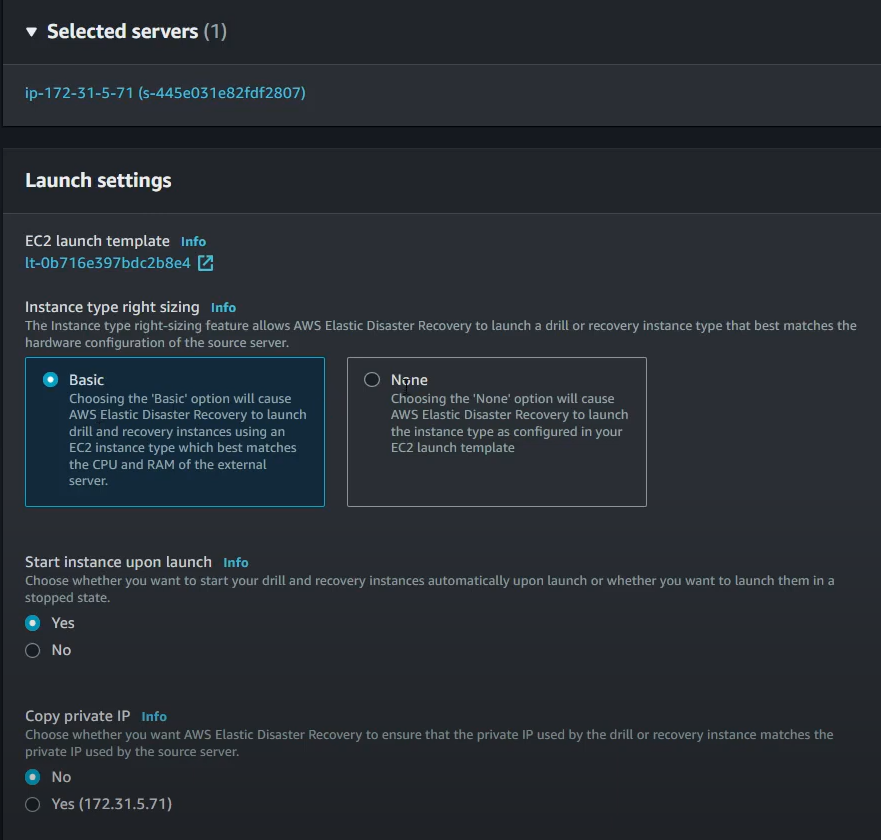Click the 'Copy private IP' label
Viewport: 881px width, 840px height.
tap(78, 716)
